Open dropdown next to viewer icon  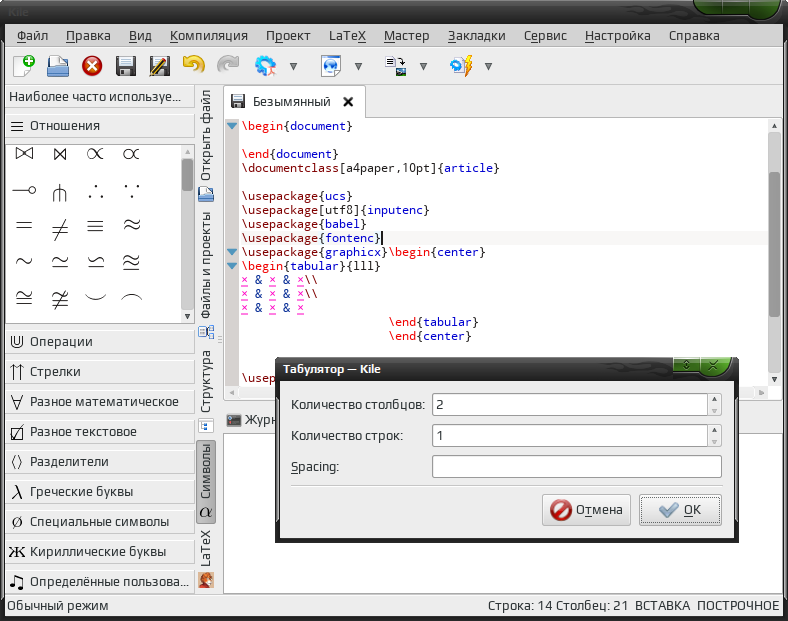358,66
